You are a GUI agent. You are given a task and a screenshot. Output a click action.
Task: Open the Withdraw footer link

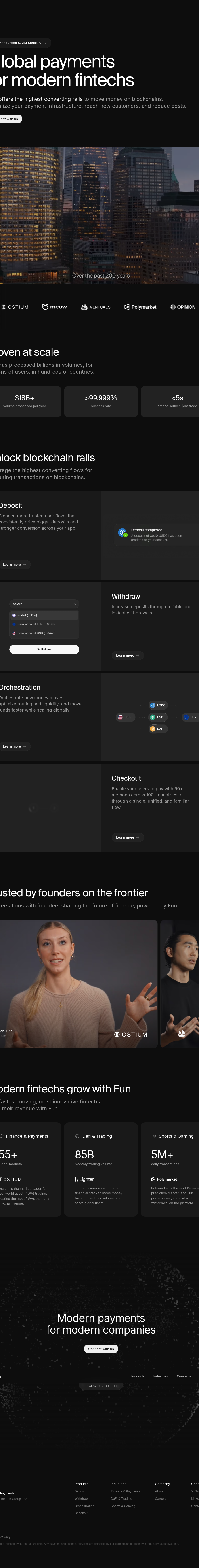[x=81, y=1499]
